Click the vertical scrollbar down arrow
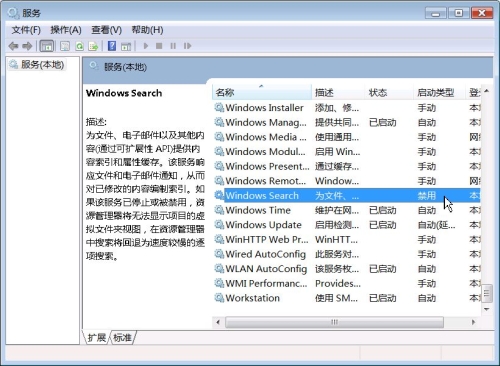Screen dimensions: 500x366 coord(487,309)
